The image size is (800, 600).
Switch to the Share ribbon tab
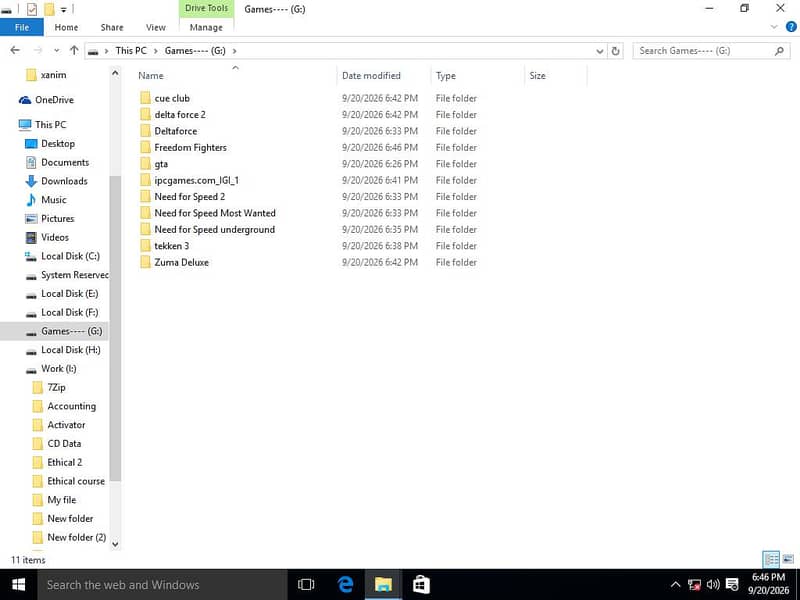click(112, 27)
